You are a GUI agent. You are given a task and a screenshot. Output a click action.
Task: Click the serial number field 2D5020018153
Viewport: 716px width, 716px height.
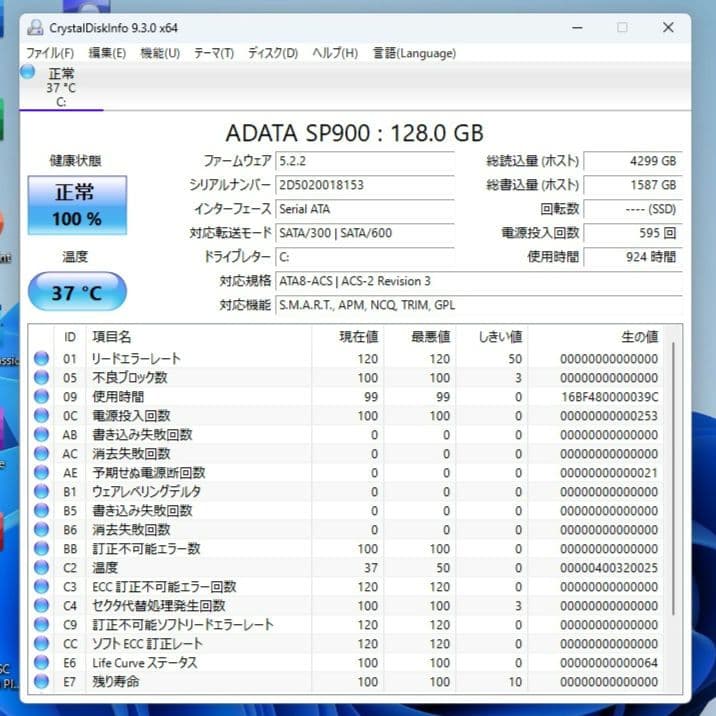pos(365,185)
